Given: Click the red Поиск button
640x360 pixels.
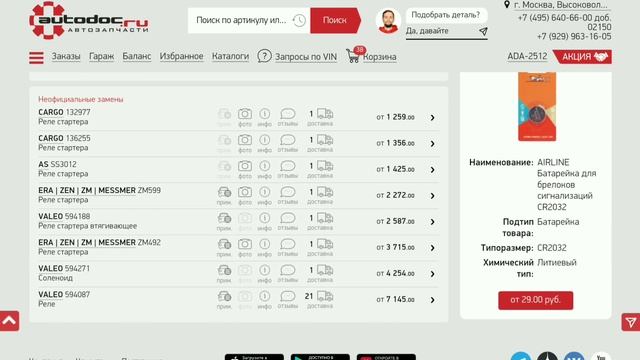Looking at the screenshot, I should [x=335, y=20].
